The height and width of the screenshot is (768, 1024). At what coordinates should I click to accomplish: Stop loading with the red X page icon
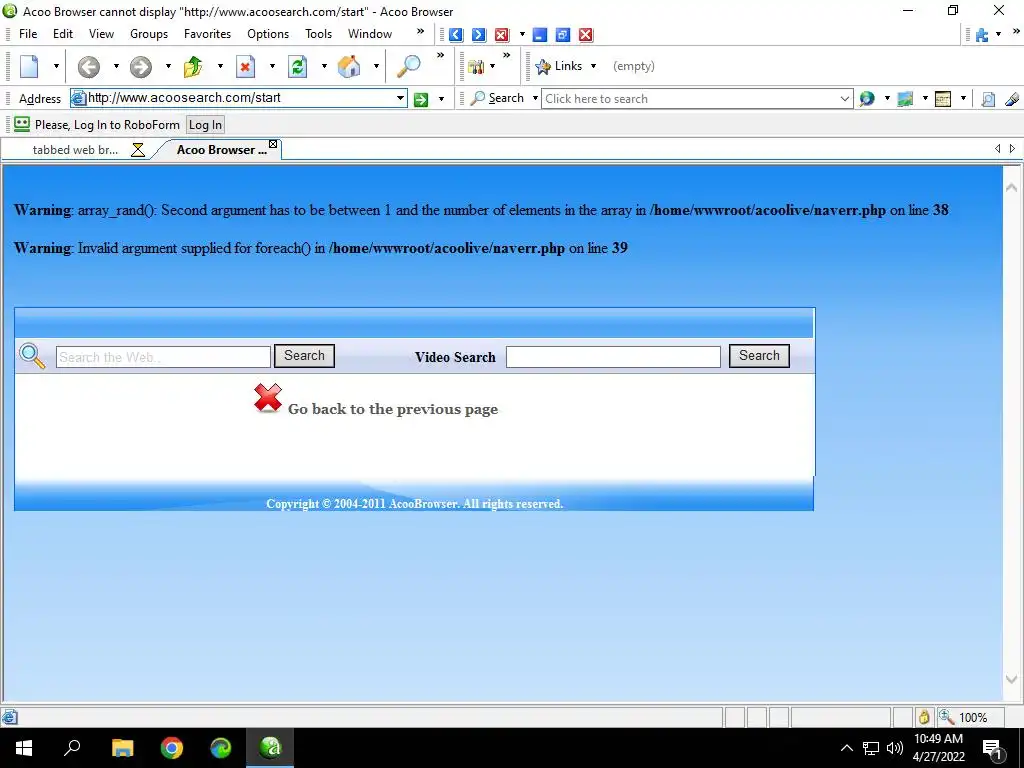tap(246, 66)
